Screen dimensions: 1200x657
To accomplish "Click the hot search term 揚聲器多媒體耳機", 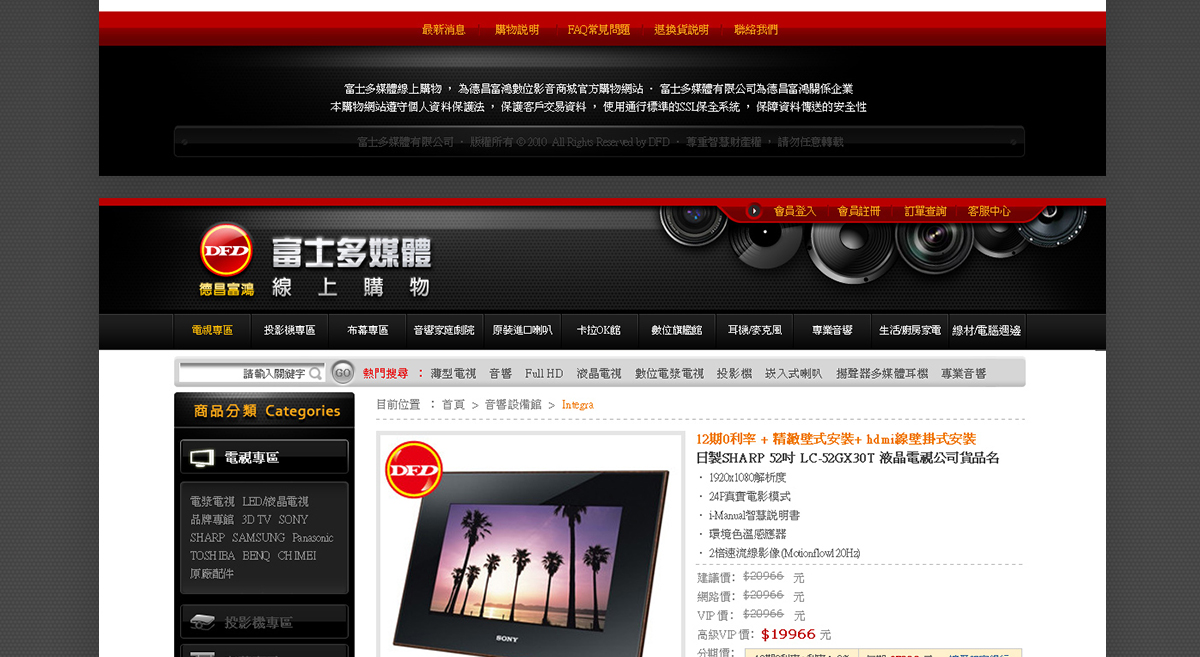I will coord(882,374).
